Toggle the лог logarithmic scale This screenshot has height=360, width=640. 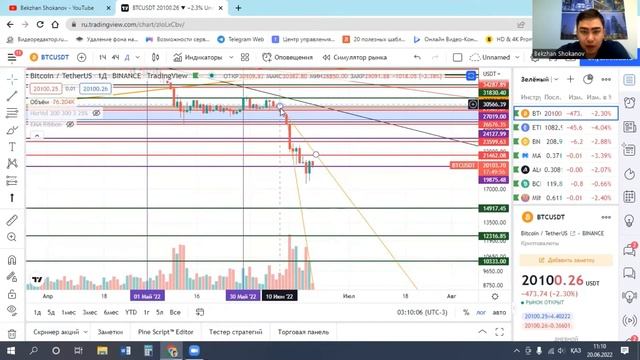[481, 312]
